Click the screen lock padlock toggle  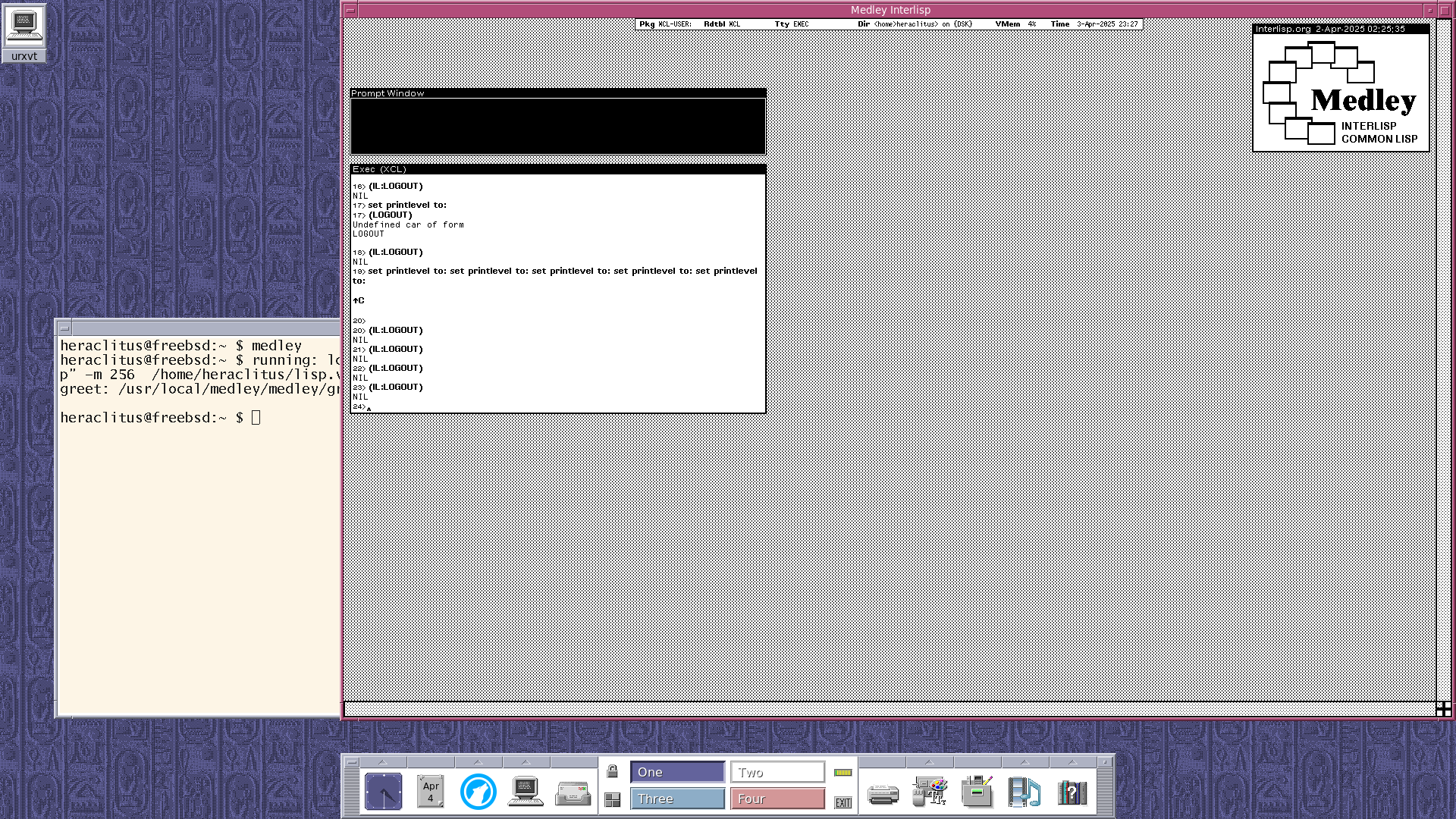point(612,772)
